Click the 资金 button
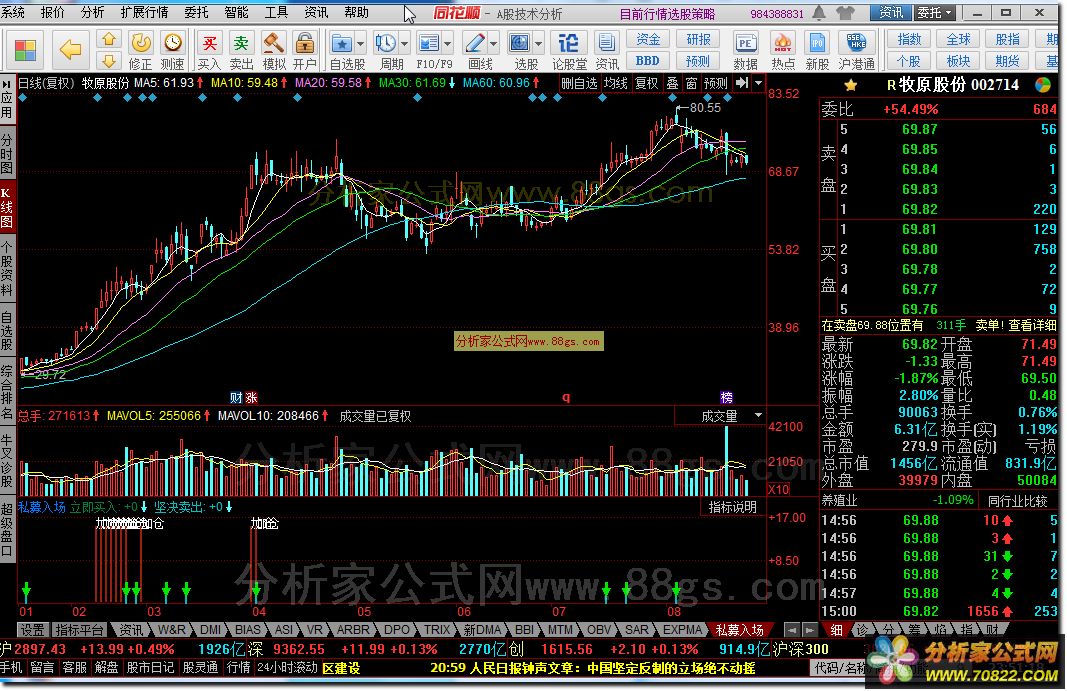The width and height of the screenshot is (1067, 691). point(648,39)
